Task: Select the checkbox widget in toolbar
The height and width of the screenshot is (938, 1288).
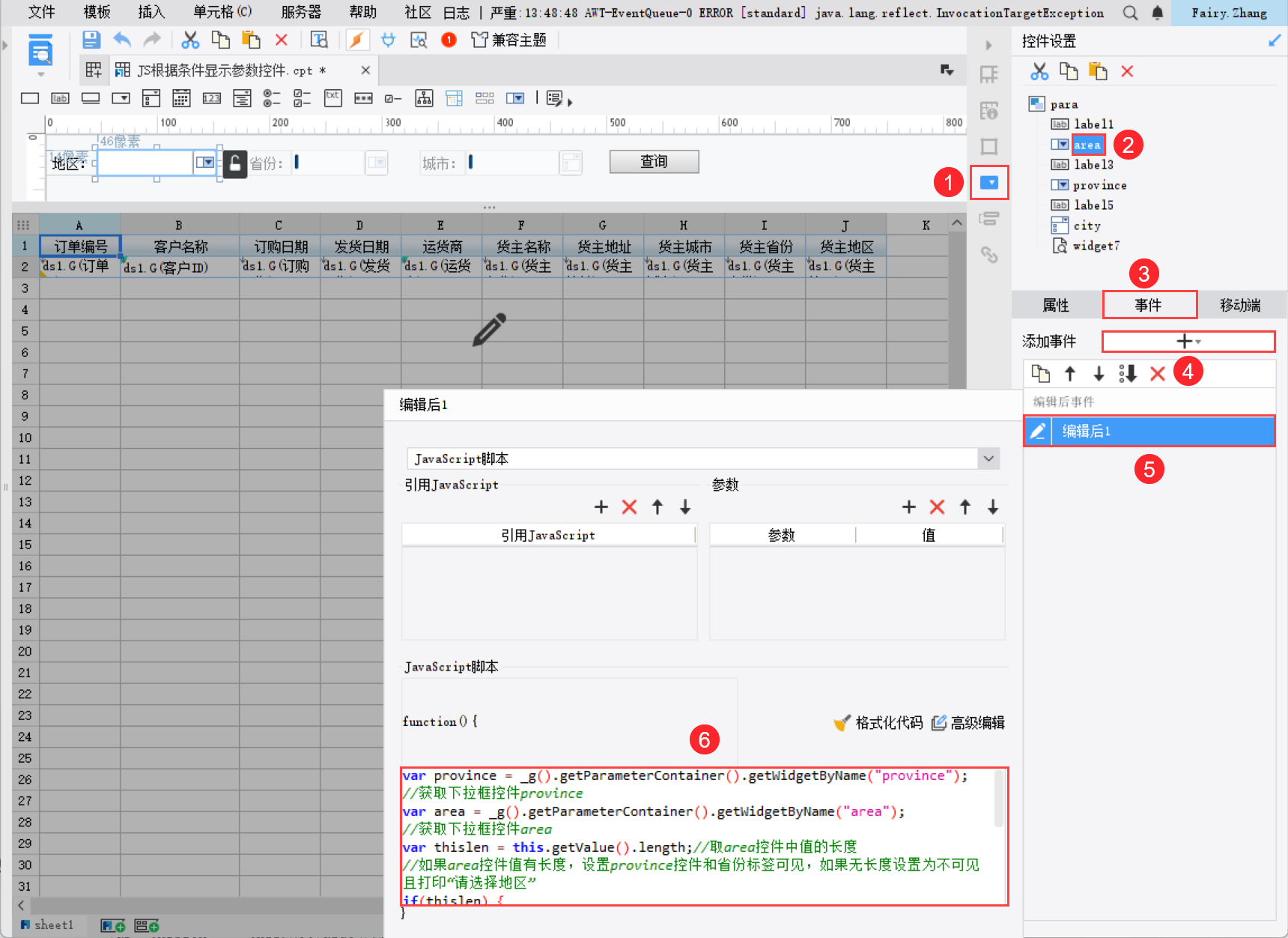Action: tap(392, 98)
